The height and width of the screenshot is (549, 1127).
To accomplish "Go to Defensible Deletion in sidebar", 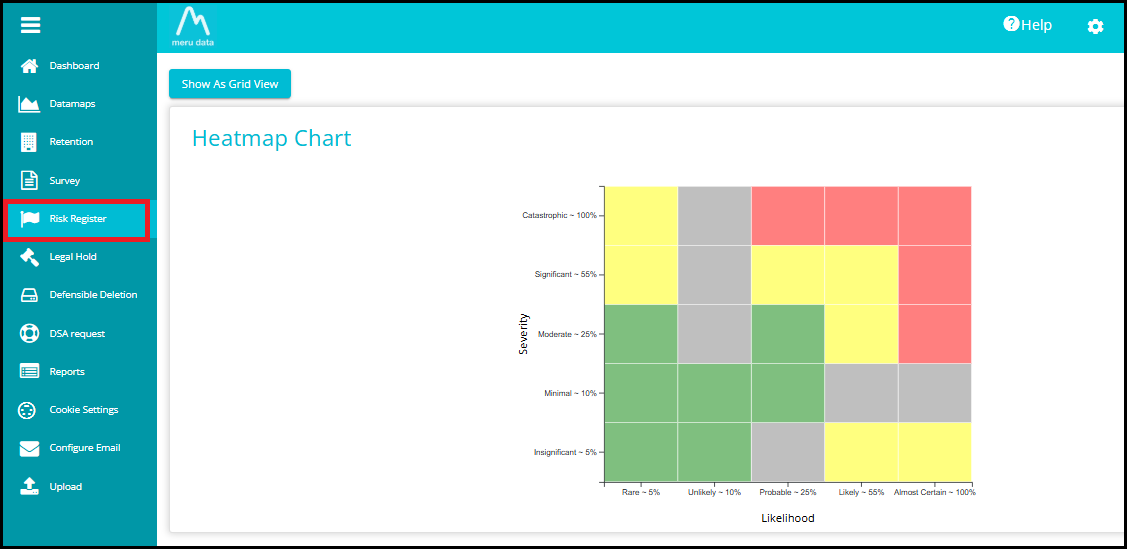I will (x=93, y=295).
